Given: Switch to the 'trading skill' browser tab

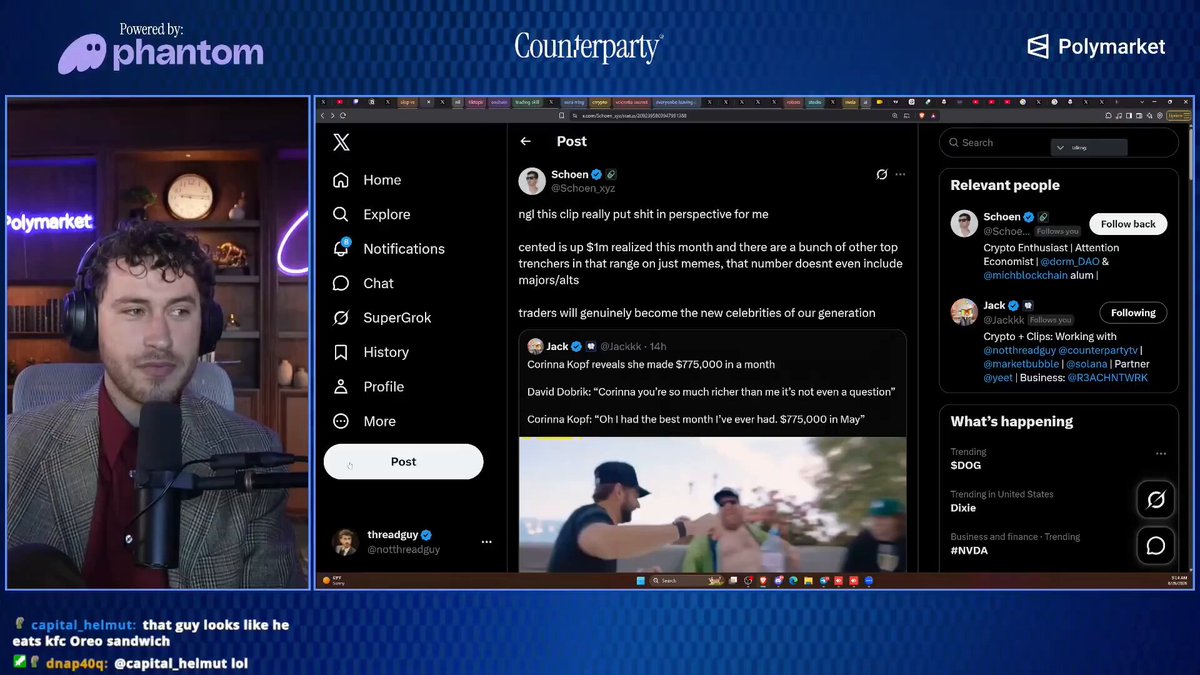Looking at the screenshot, I should (x=527, y=102).
